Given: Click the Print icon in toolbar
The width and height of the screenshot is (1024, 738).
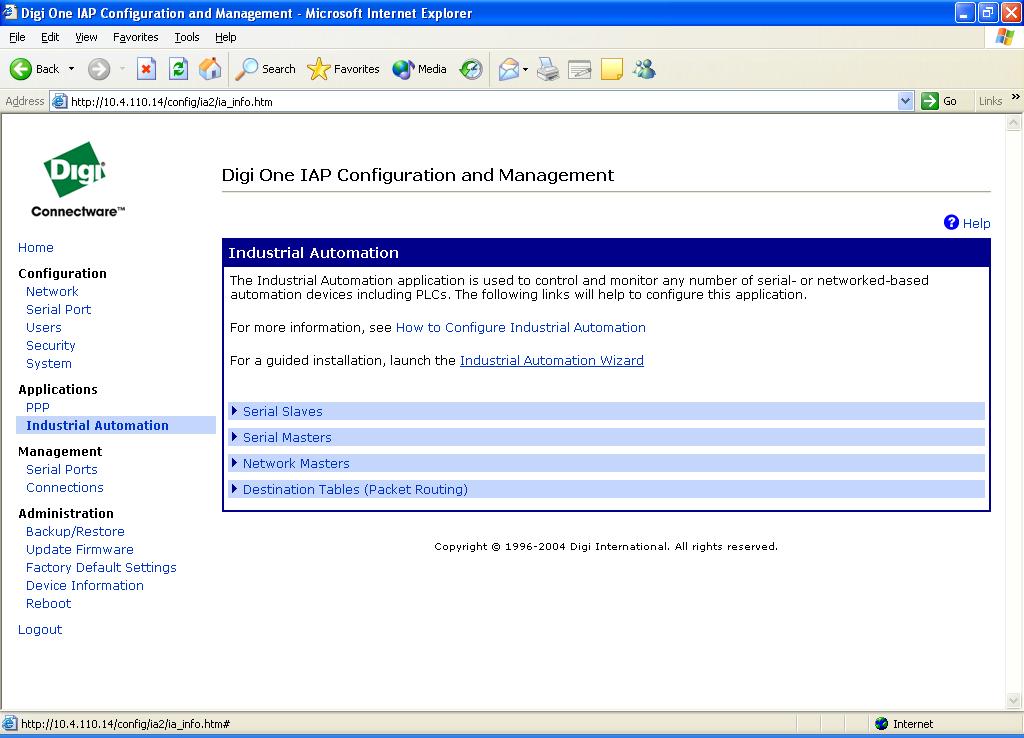Looking at the screenshot, I should point(548,69).
